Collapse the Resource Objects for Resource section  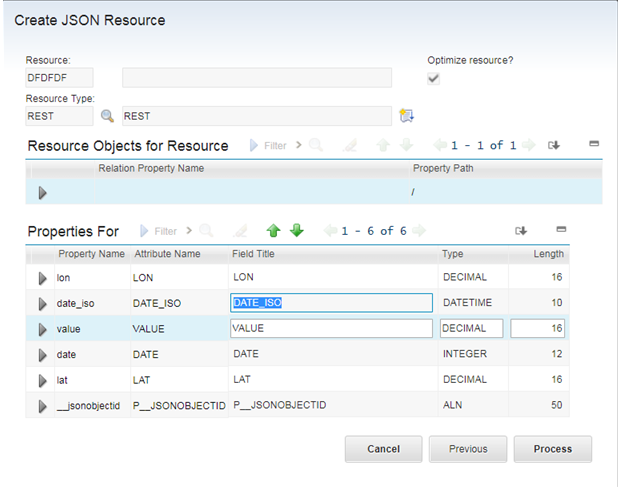594,144
